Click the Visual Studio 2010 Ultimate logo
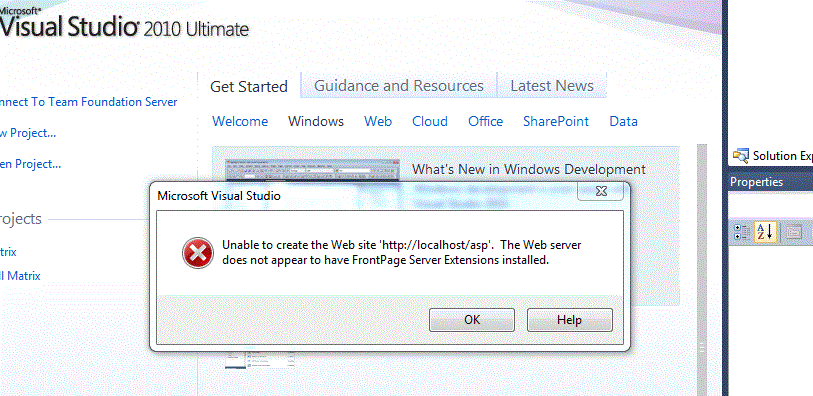 124,23
